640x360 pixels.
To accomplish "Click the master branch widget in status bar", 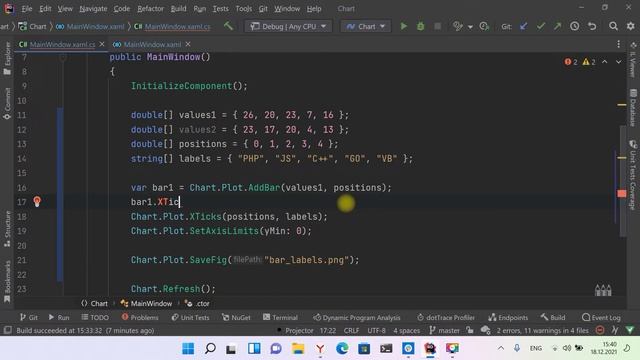I will pos(444,330).
